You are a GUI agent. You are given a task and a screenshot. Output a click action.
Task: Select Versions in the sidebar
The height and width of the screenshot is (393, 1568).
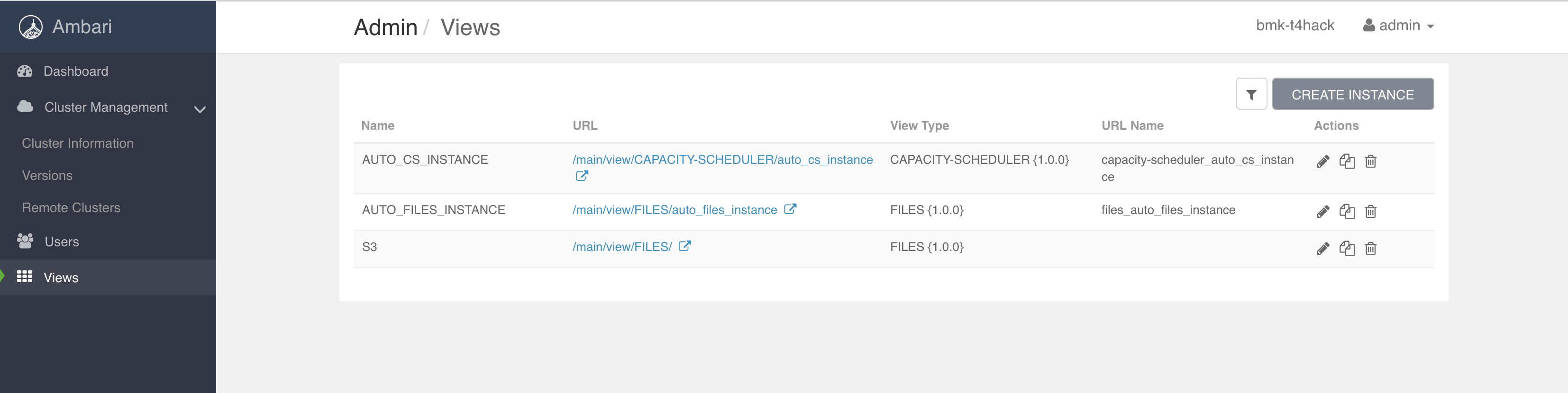pos(47,175)
